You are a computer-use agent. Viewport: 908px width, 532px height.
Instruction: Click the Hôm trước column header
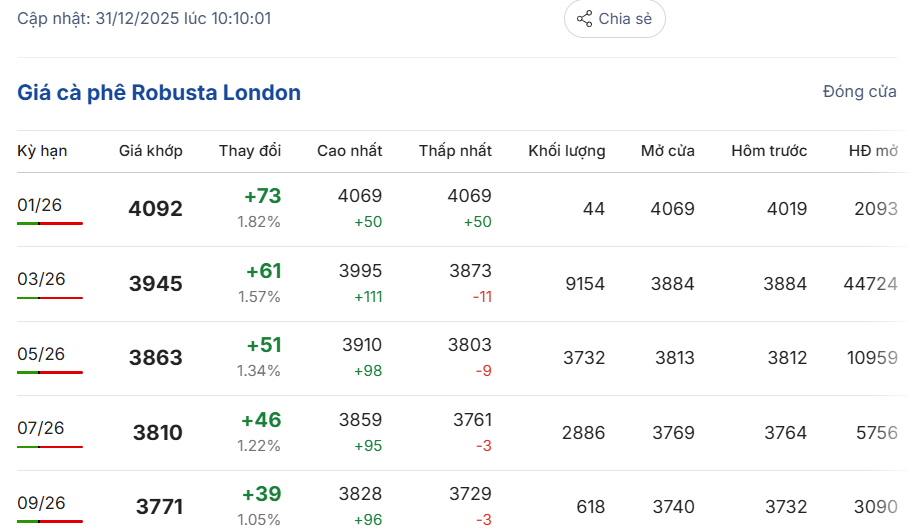pos(769,151)
